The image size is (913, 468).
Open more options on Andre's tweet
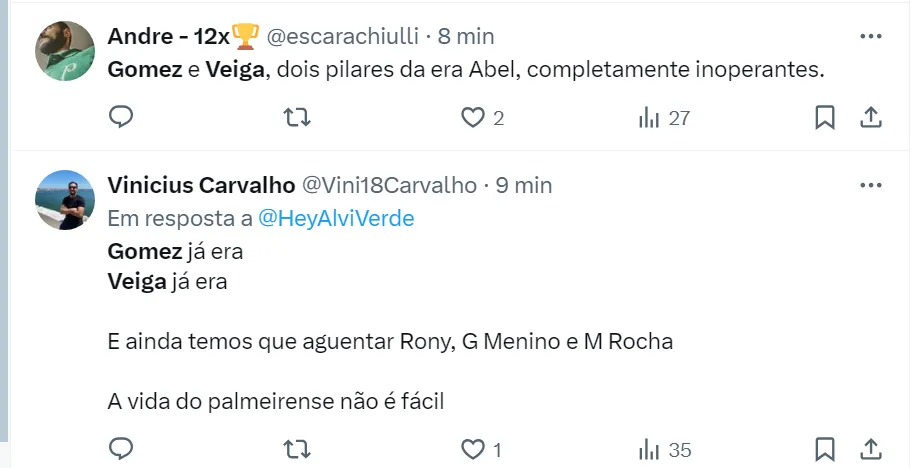871,36
